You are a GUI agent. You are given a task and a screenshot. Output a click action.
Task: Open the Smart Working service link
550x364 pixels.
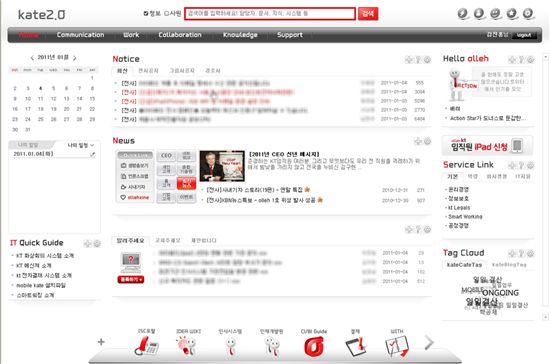[465, 217]
